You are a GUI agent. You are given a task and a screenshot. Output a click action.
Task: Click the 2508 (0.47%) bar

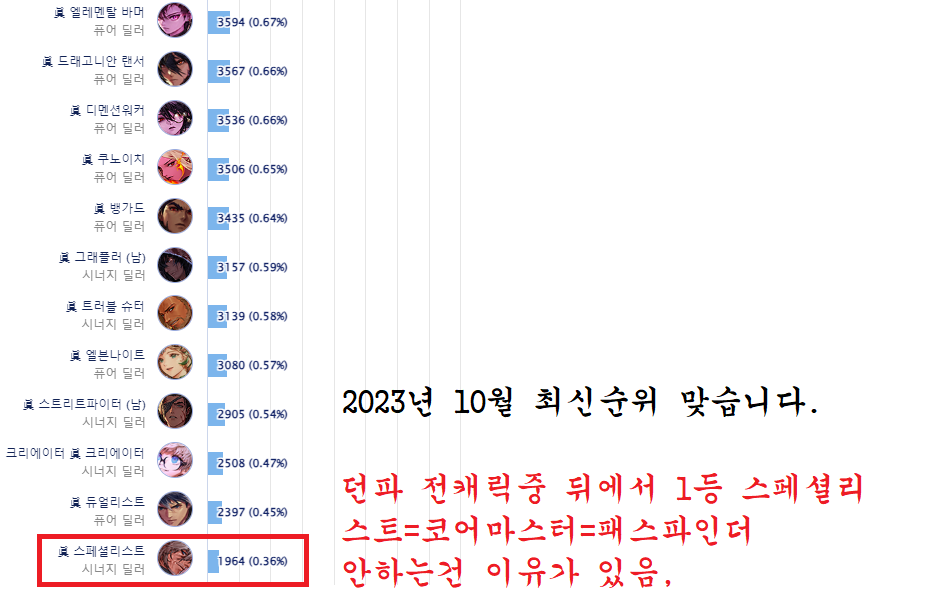coord(215,463)
